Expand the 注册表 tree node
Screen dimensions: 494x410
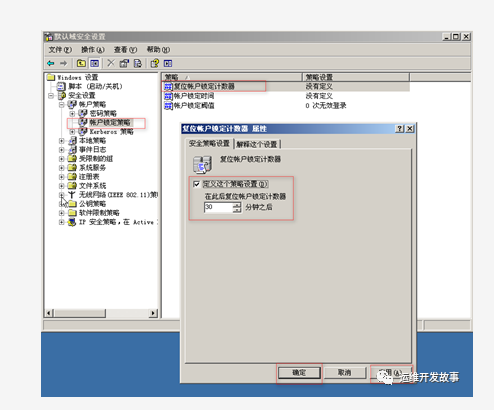61,177
